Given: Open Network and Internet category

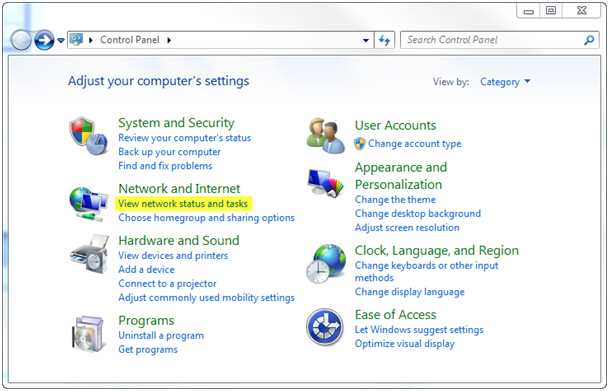Looking at the screenshot, I should point(179,188).
